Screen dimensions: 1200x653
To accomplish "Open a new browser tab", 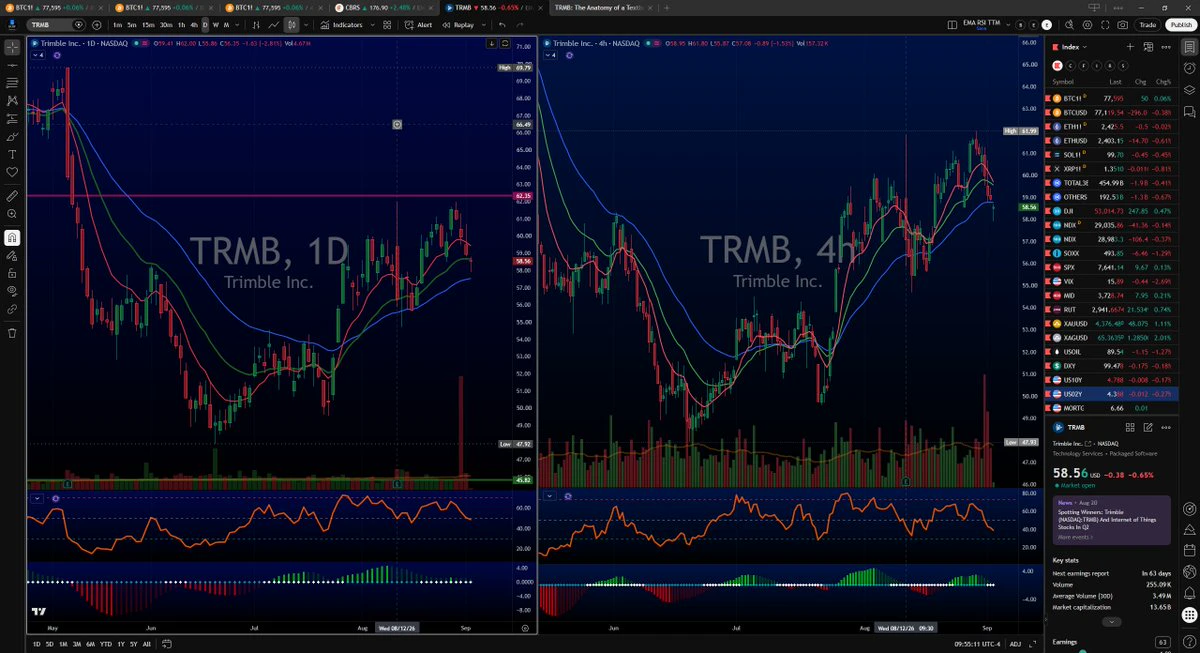I will 666,6.
